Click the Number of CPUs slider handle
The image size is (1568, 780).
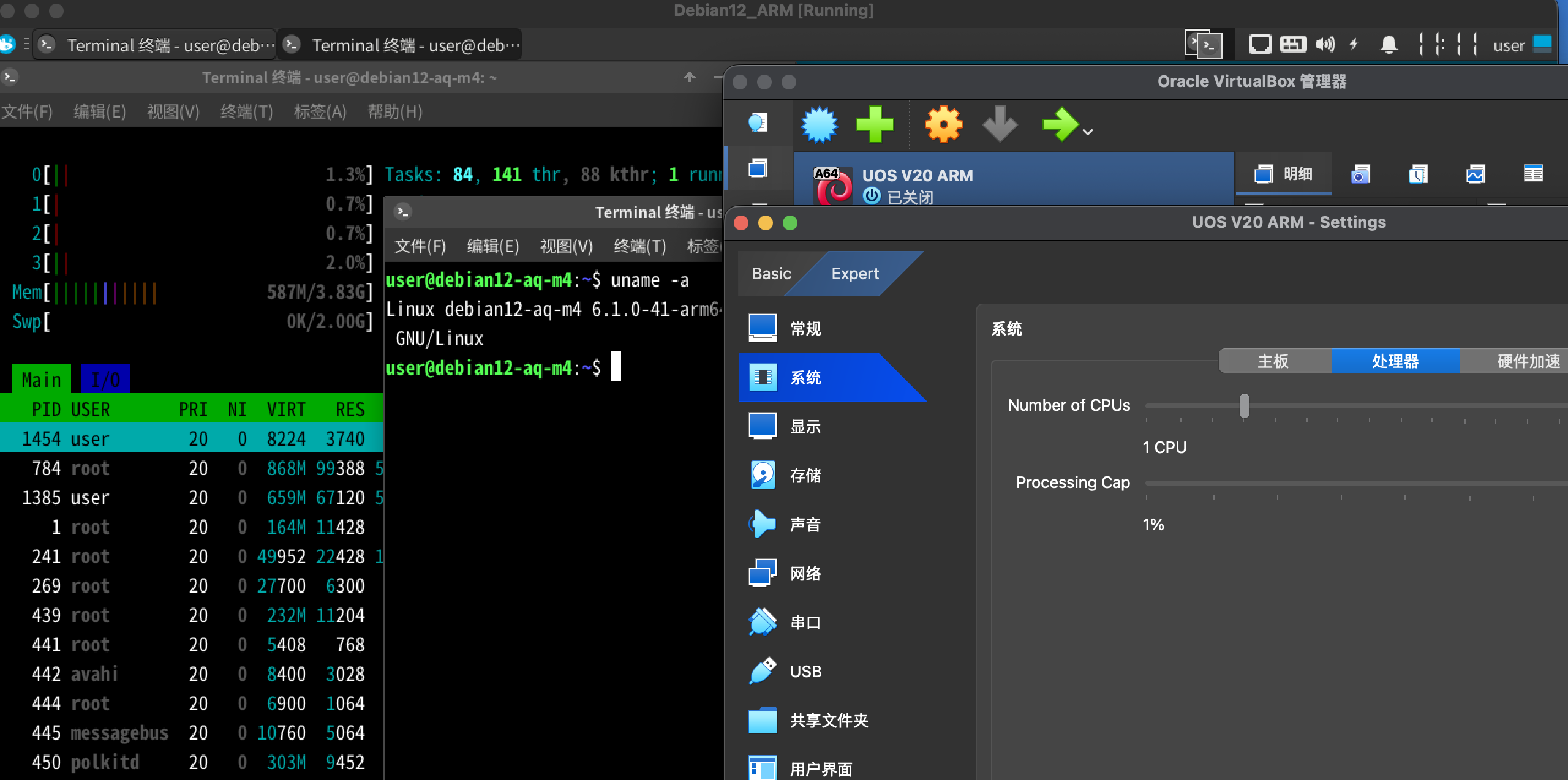pyautogui.click(x=1244, y=405)
